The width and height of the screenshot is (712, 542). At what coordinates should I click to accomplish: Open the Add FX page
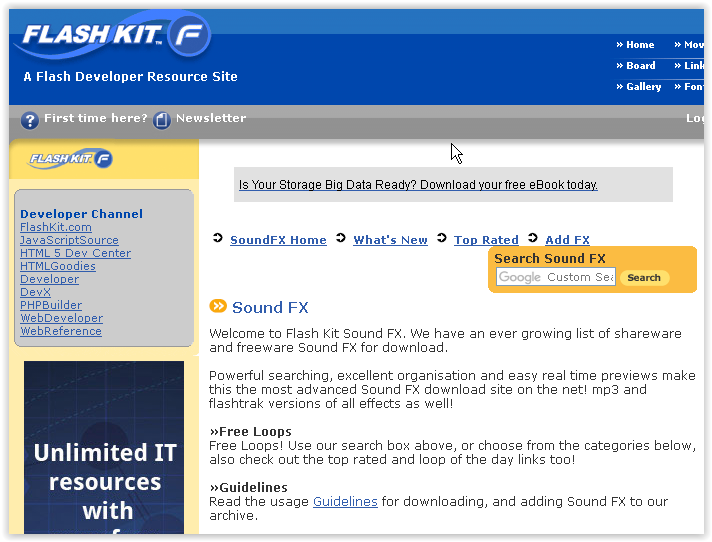pos(567,240)
